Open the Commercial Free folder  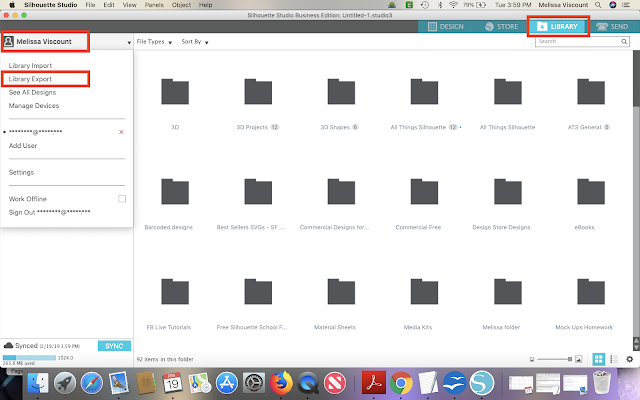(x=424, y=191)
